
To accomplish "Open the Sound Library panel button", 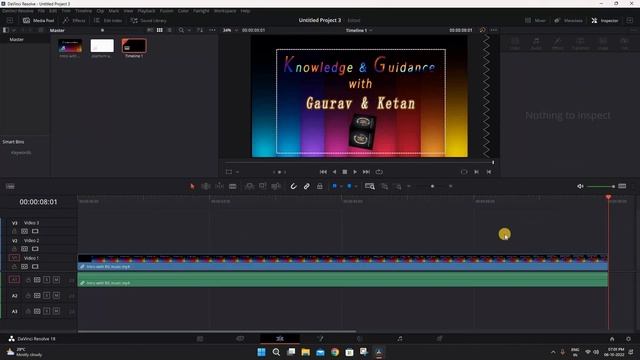I will (148, 20).
